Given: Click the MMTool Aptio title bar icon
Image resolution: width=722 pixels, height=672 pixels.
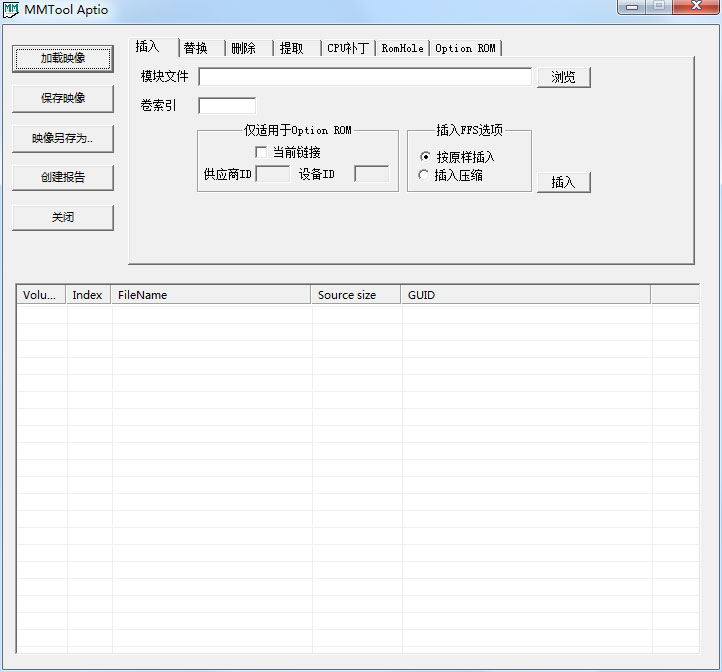Looking at the screenshot, I should point(11,9).
